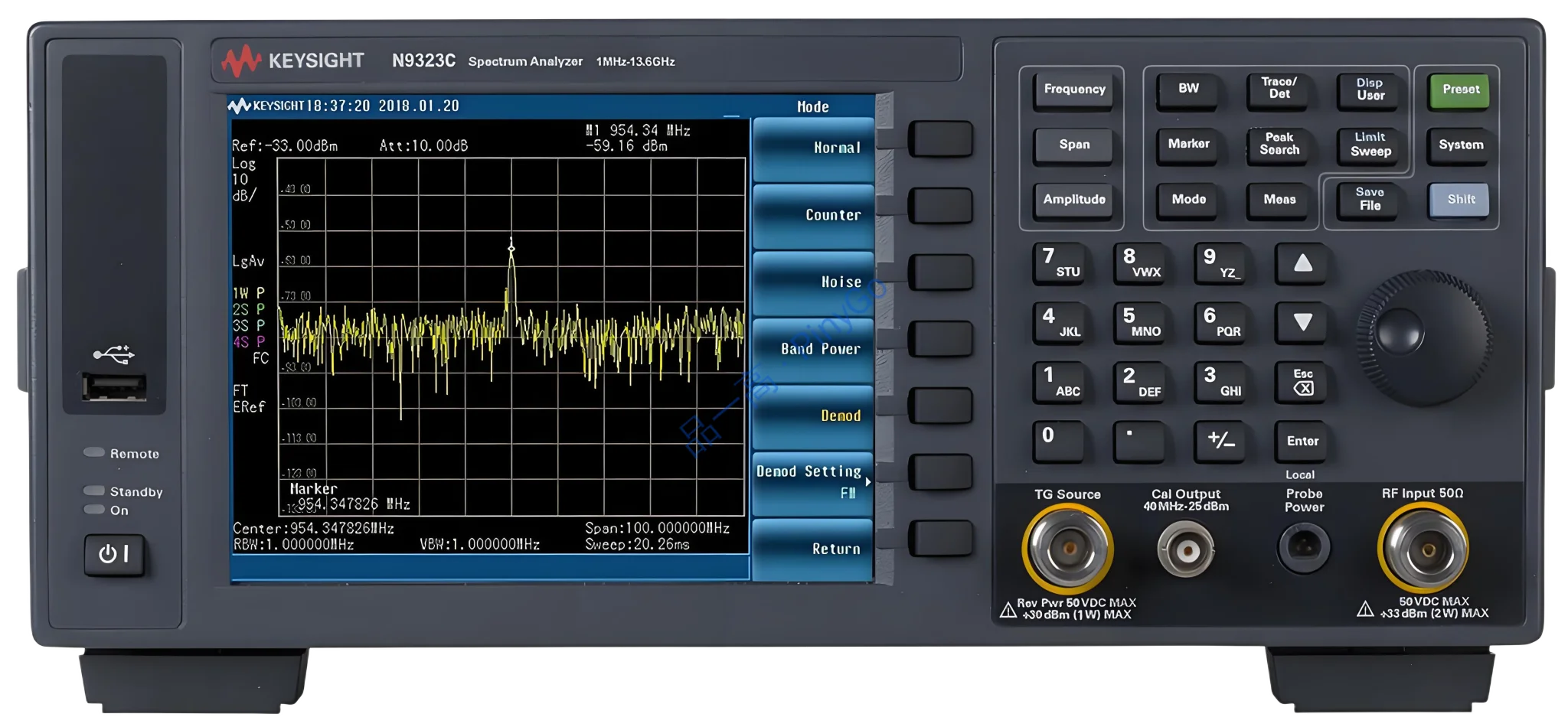This screenshot has width=1568, height=727.
Task: Click the RF Input 50Ω connector
Action: coord(1423,548)
